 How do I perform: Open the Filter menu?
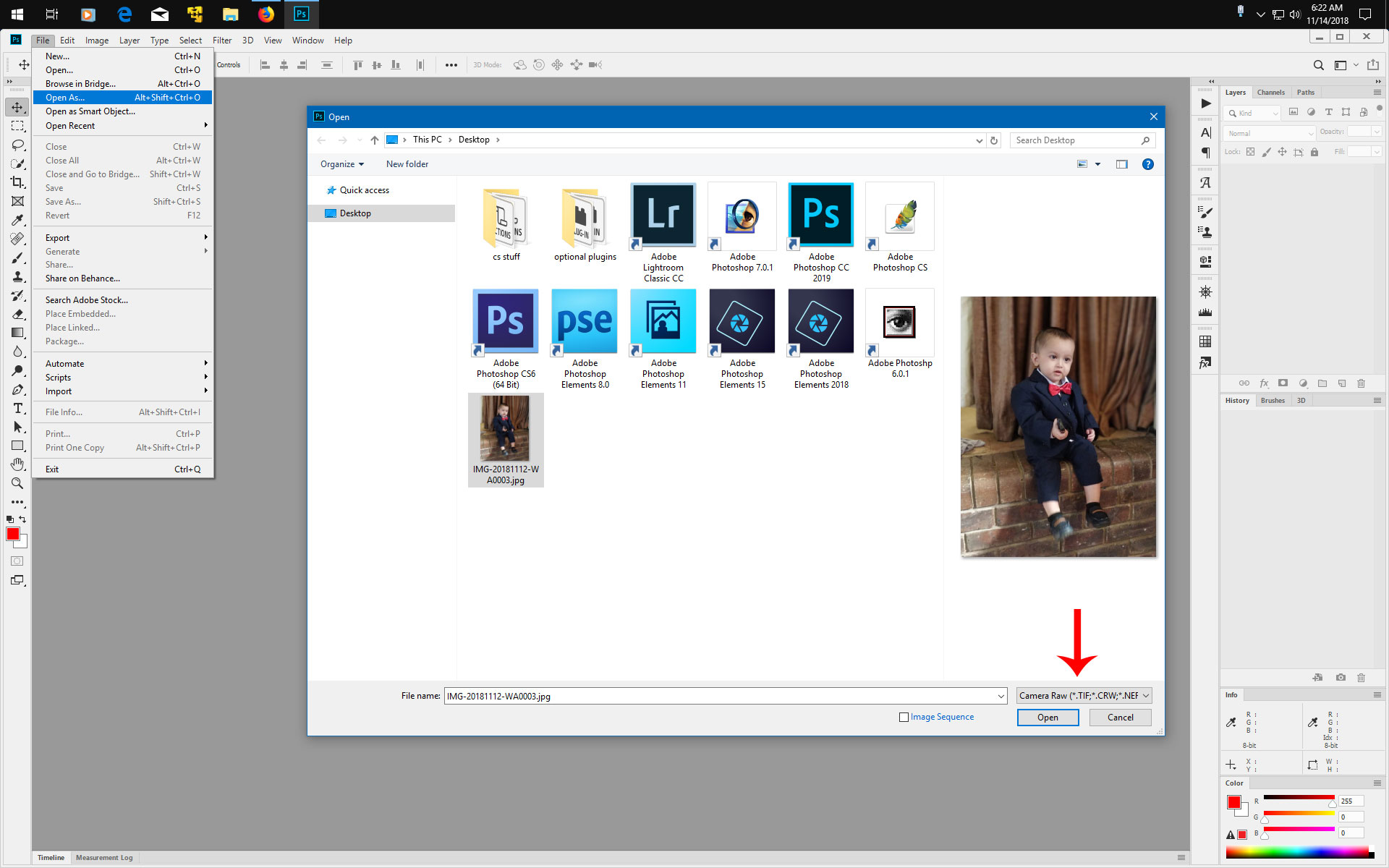222,41
